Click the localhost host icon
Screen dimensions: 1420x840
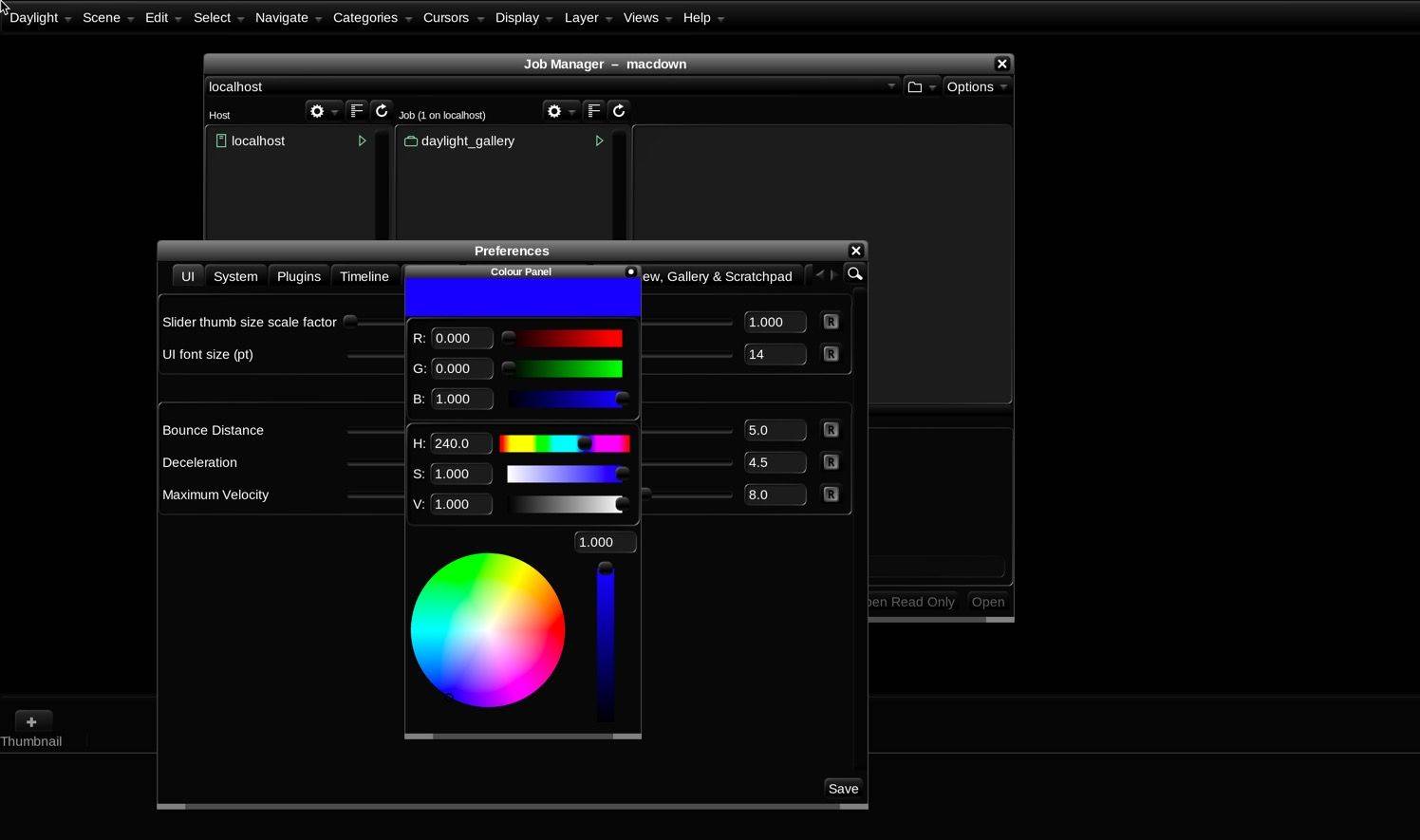220,140
